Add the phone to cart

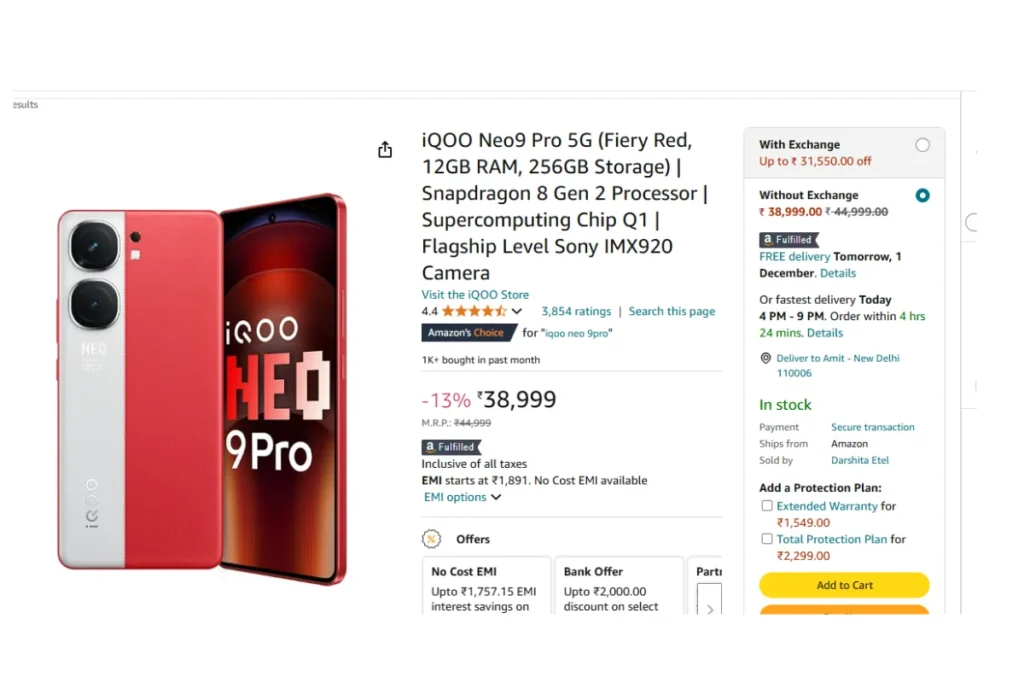coord(844,585)
